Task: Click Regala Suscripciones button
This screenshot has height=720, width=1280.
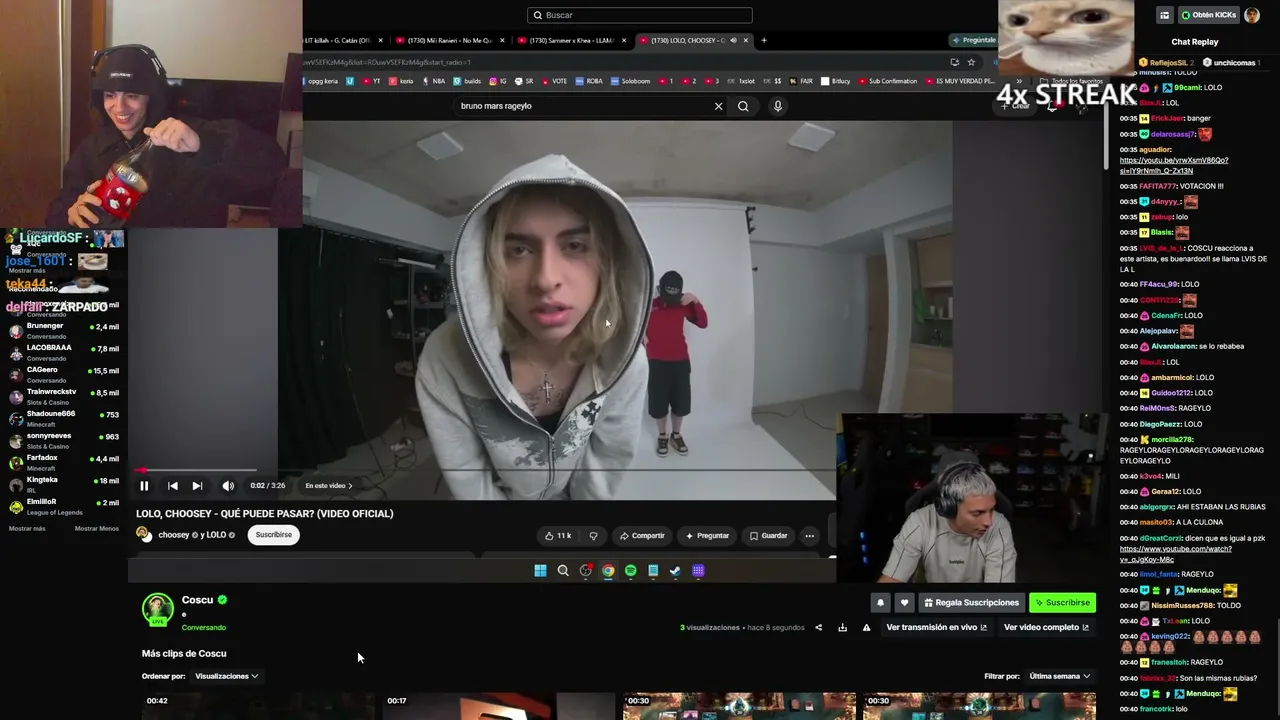Action: (971, 603)
